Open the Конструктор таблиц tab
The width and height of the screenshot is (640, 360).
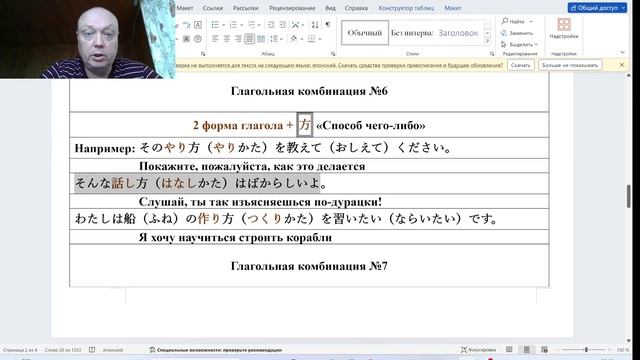tap(406, 8)
